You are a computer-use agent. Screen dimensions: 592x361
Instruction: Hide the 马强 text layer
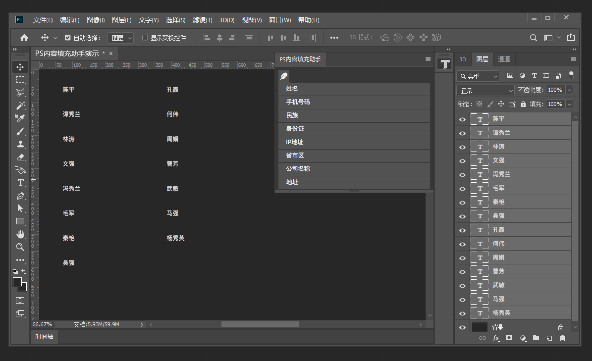pos(462,299)
